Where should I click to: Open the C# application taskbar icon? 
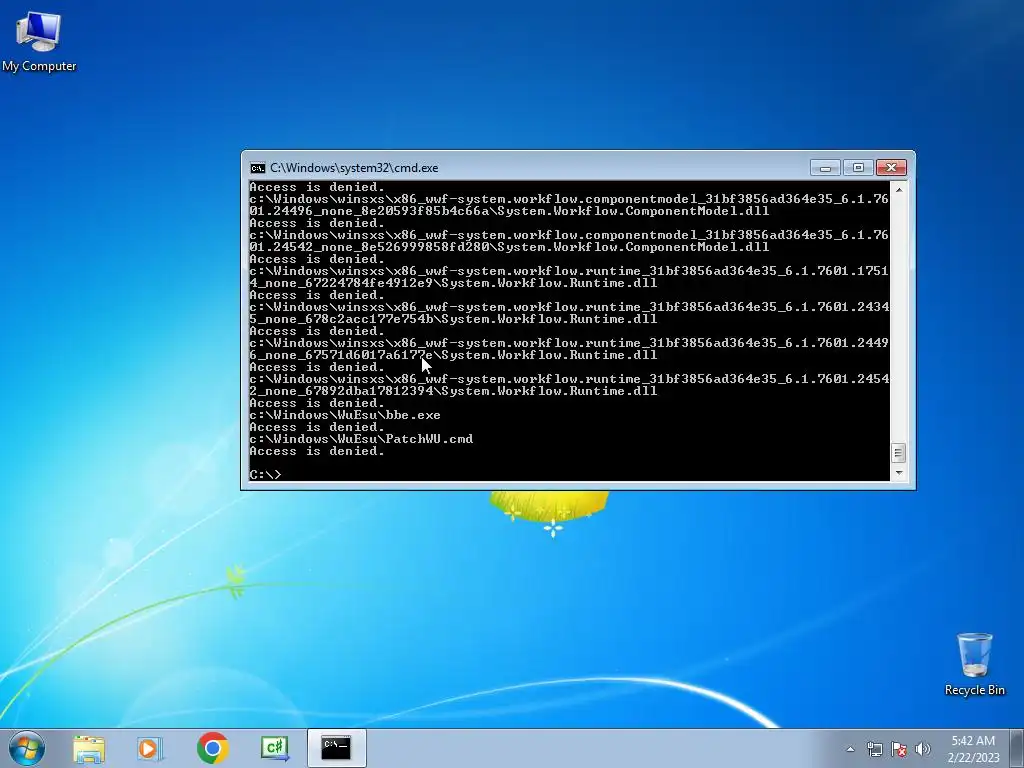pyautogui.click(x=274, y=748)
